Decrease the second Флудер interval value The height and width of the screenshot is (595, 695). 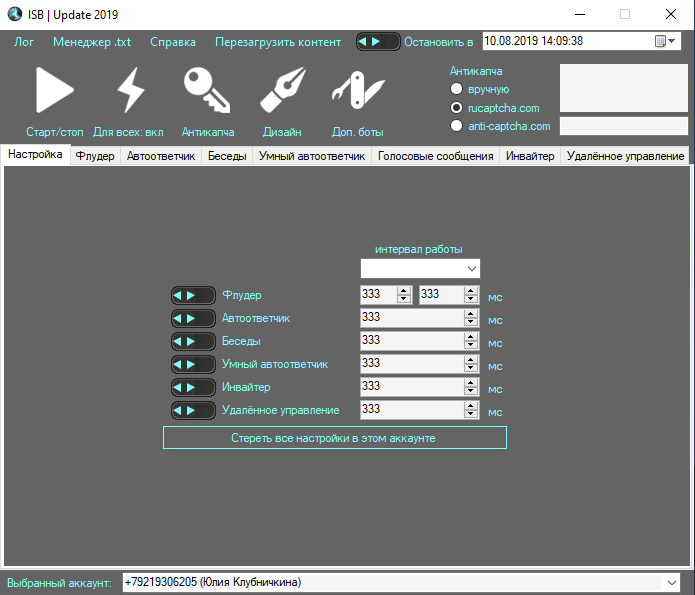pos(471,299)
